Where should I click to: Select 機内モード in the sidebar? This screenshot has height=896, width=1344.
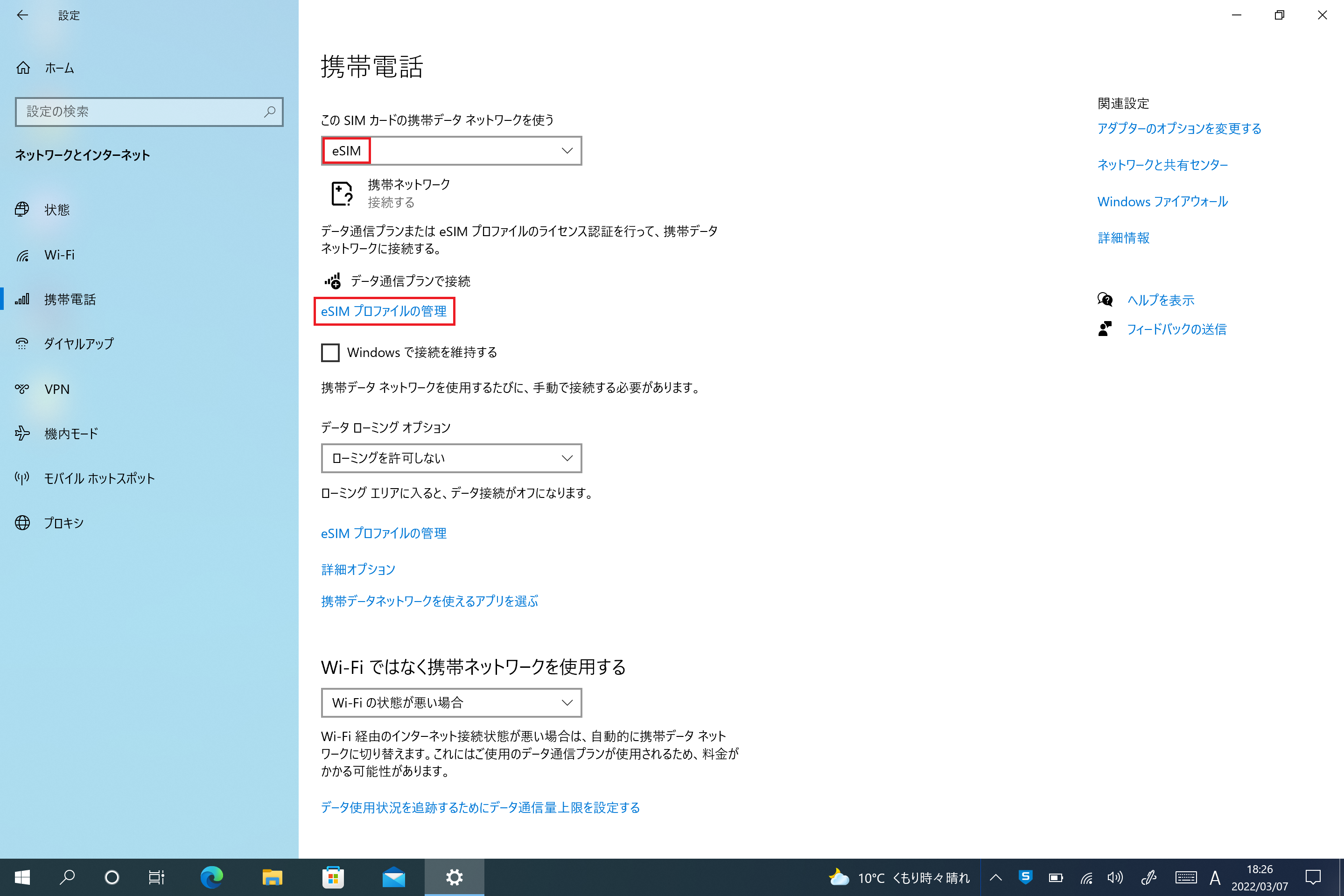71,434
